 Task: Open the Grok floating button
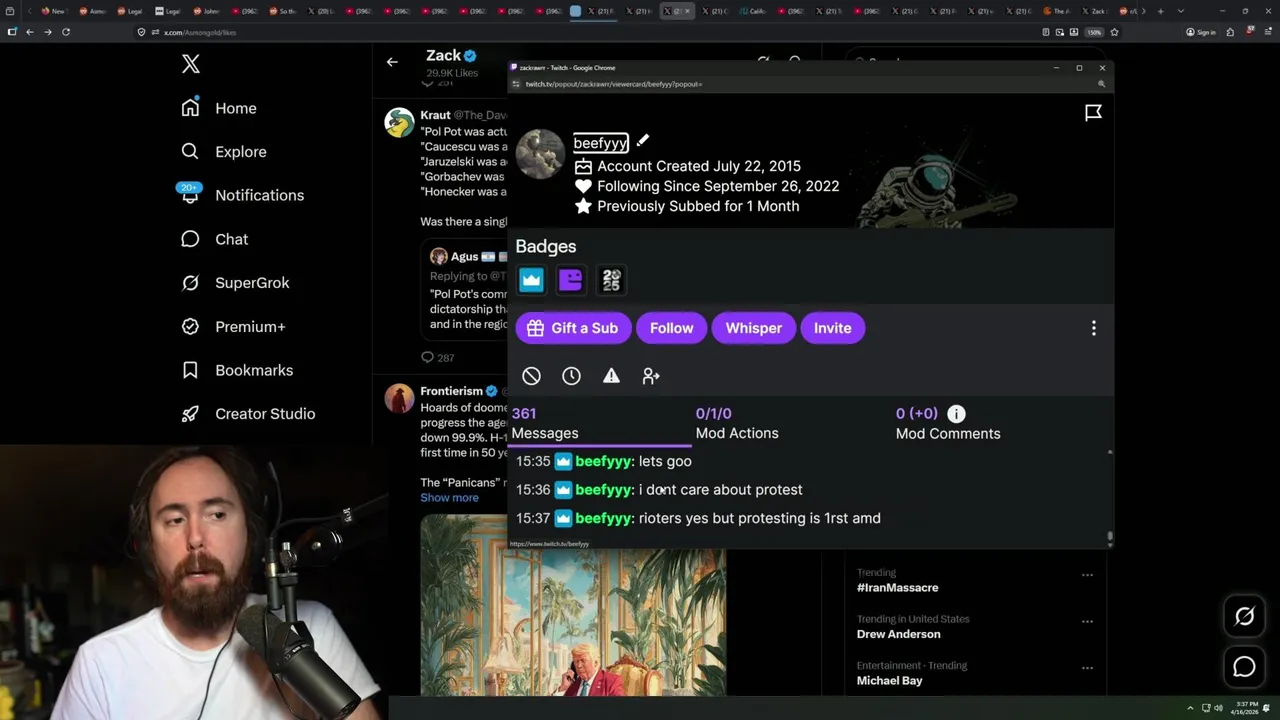click(x=1244, y=617)
